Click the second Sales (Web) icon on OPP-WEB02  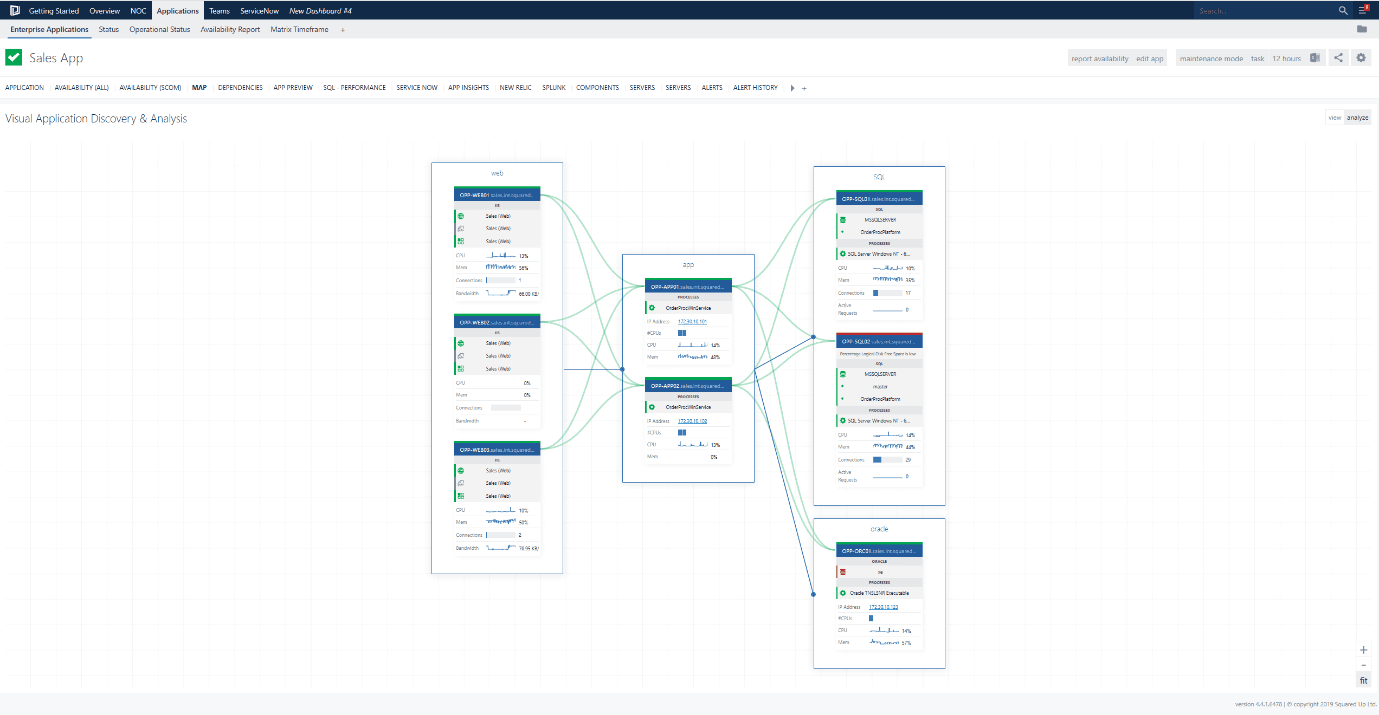[461, 356]
